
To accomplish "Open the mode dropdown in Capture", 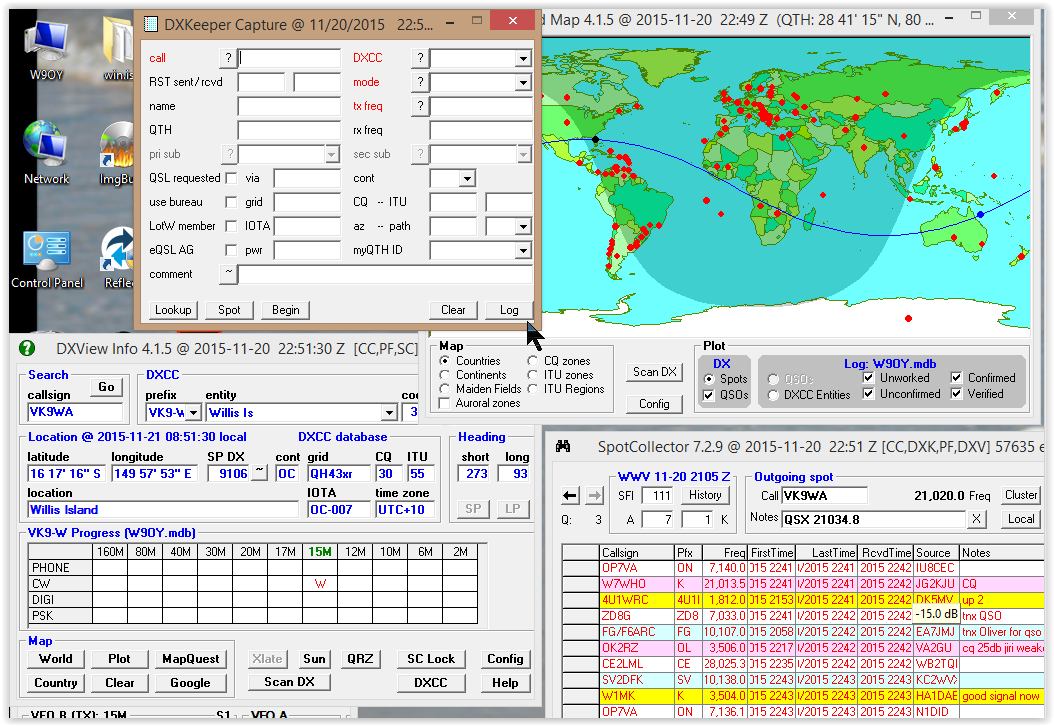I will pos(524,82).
